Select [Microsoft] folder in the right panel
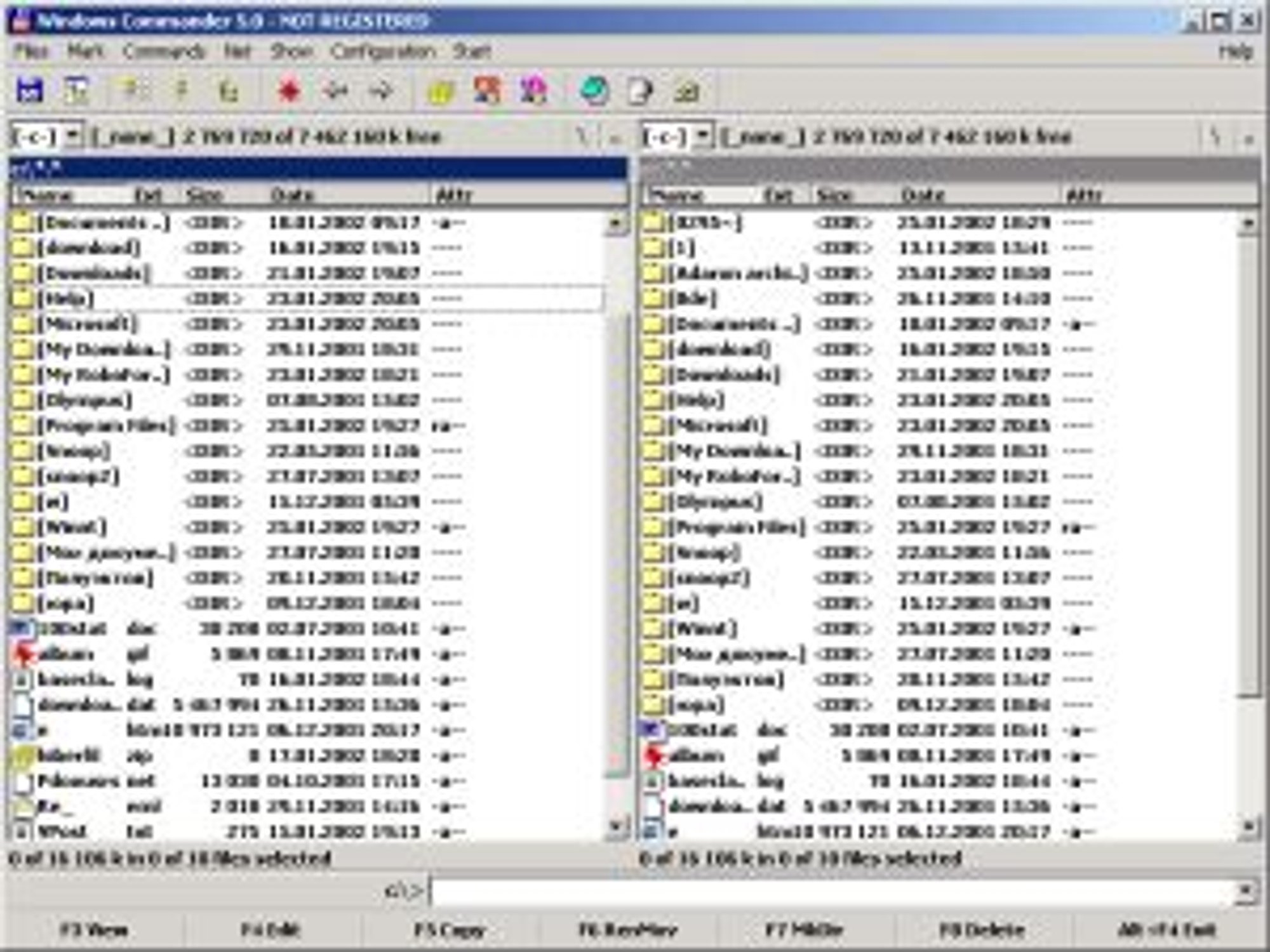The image size is (1270, 952). pyautogui.click(x=937, y=426)
